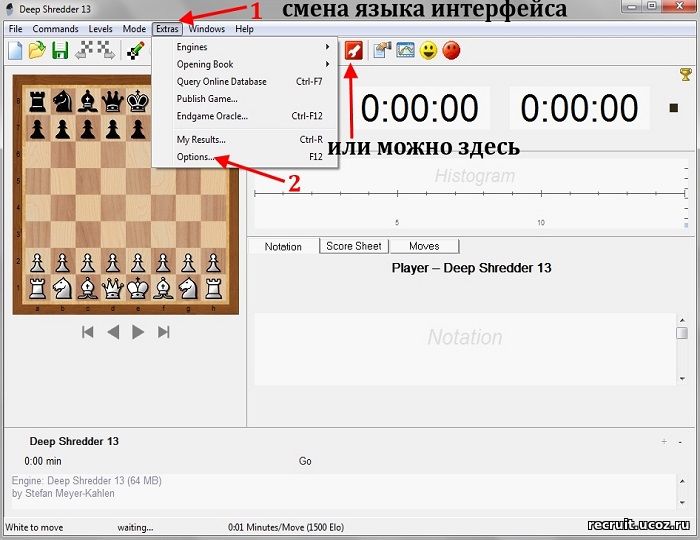
Task: Click the left clock showing 0:00:00
Action: coord(420,108)
